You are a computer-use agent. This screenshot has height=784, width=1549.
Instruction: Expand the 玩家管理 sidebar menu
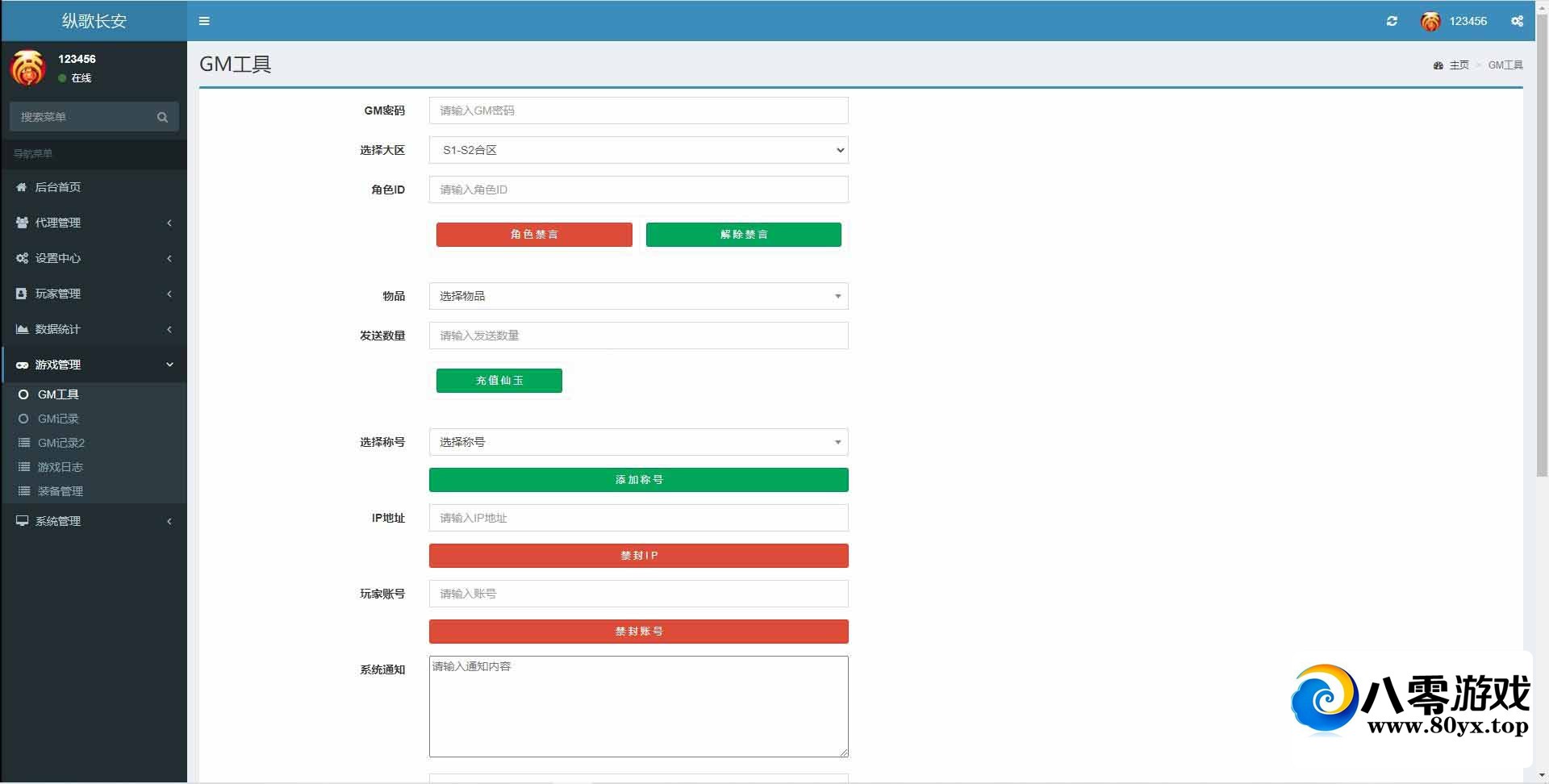click(94, 294)
